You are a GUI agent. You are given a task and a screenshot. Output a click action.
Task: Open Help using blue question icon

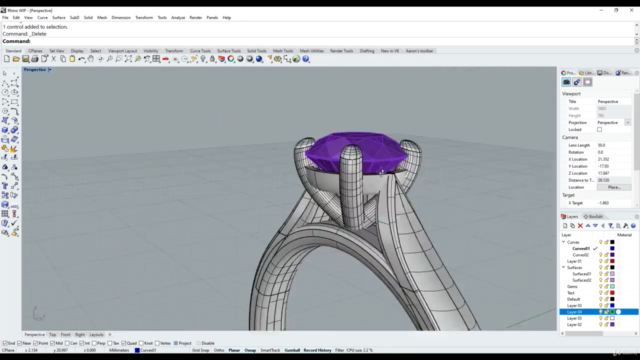click(x=306, y=59)
